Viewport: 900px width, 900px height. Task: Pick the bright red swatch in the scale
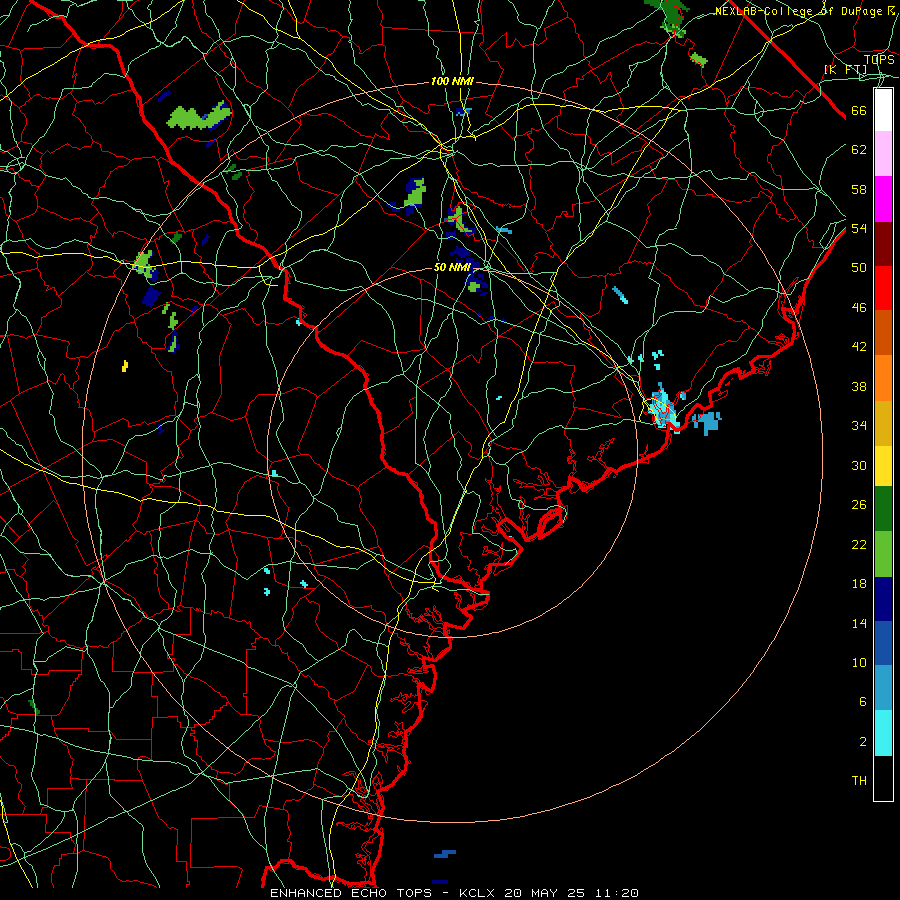[883, 288]
